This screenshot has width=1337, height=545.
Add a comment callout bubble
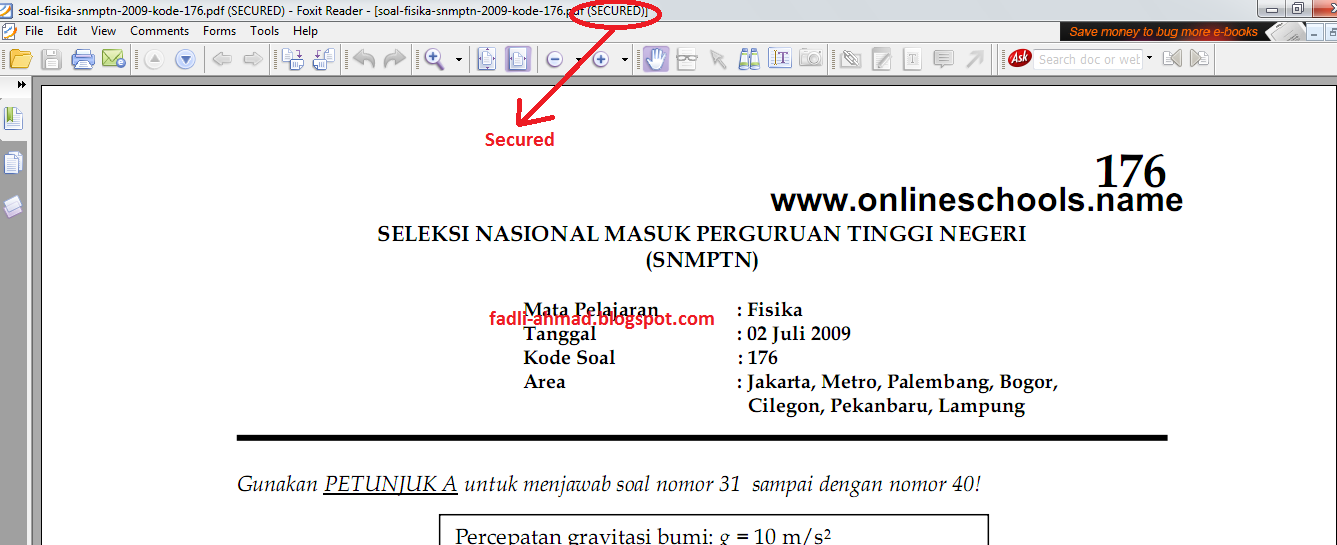coord(943,59)
